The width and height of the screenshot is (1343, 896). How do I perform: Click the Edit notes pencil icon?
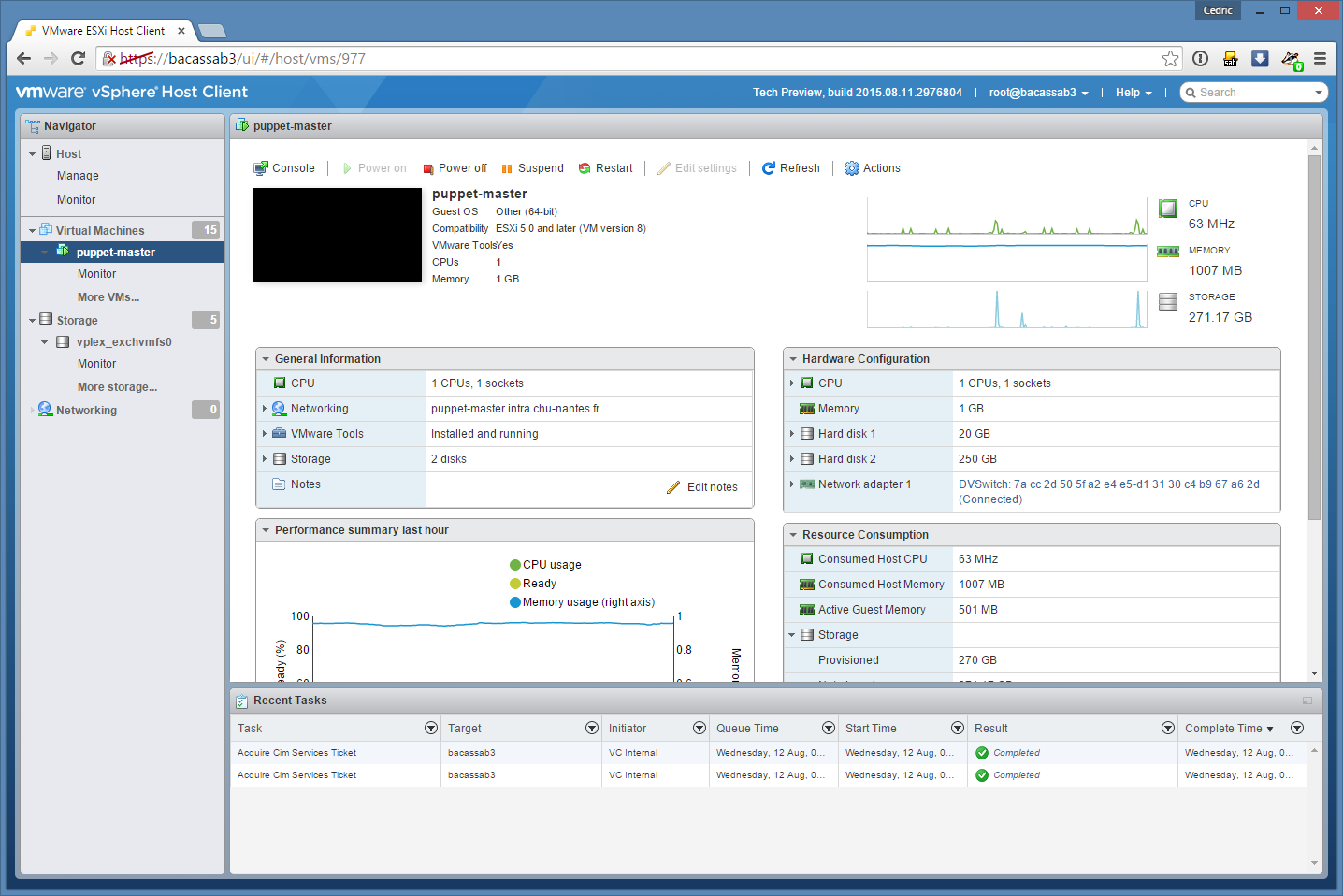point(673,487)
